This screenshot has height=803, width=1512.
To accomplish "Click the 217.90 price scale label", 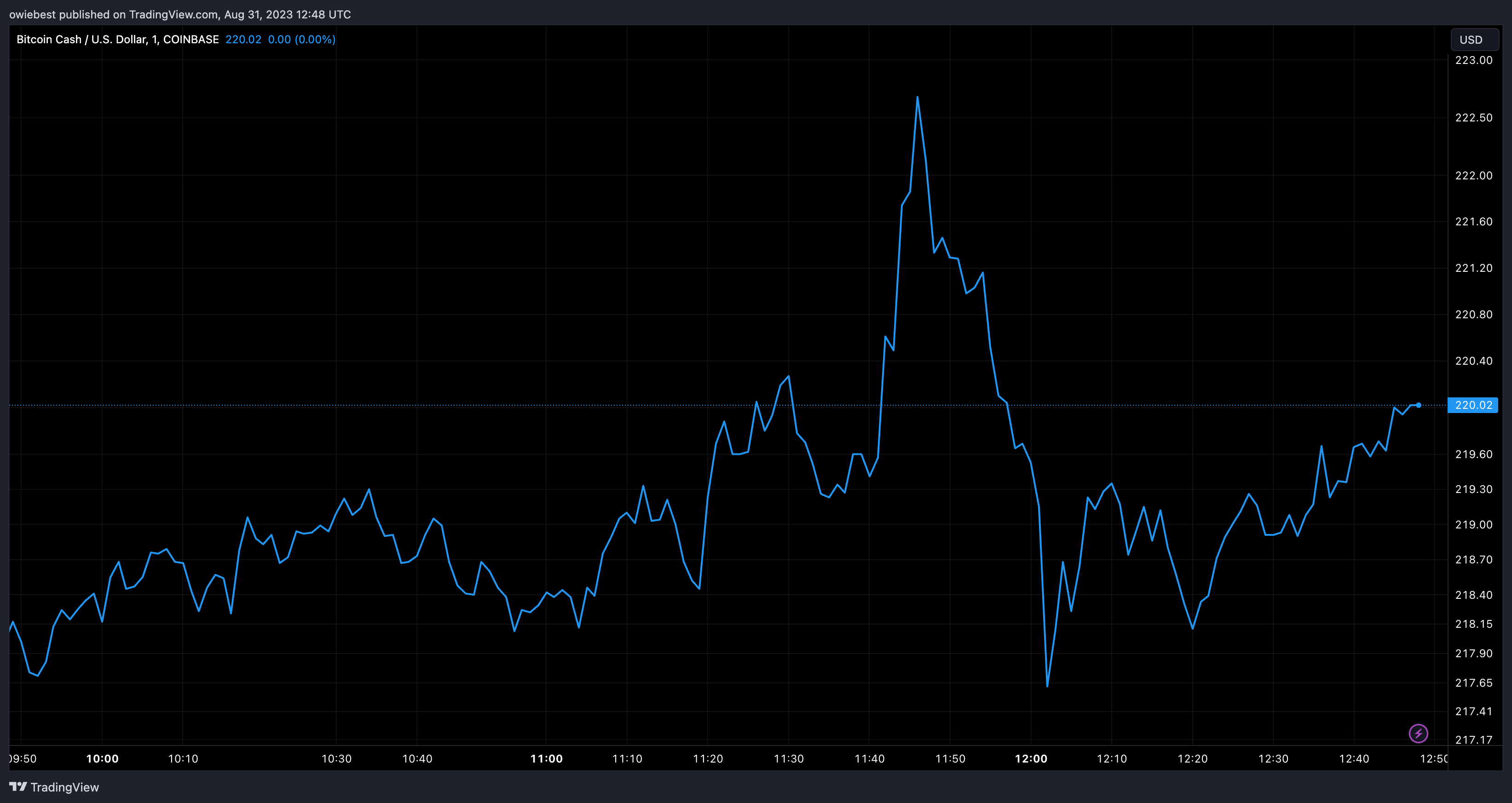I will coord(1473,654).
